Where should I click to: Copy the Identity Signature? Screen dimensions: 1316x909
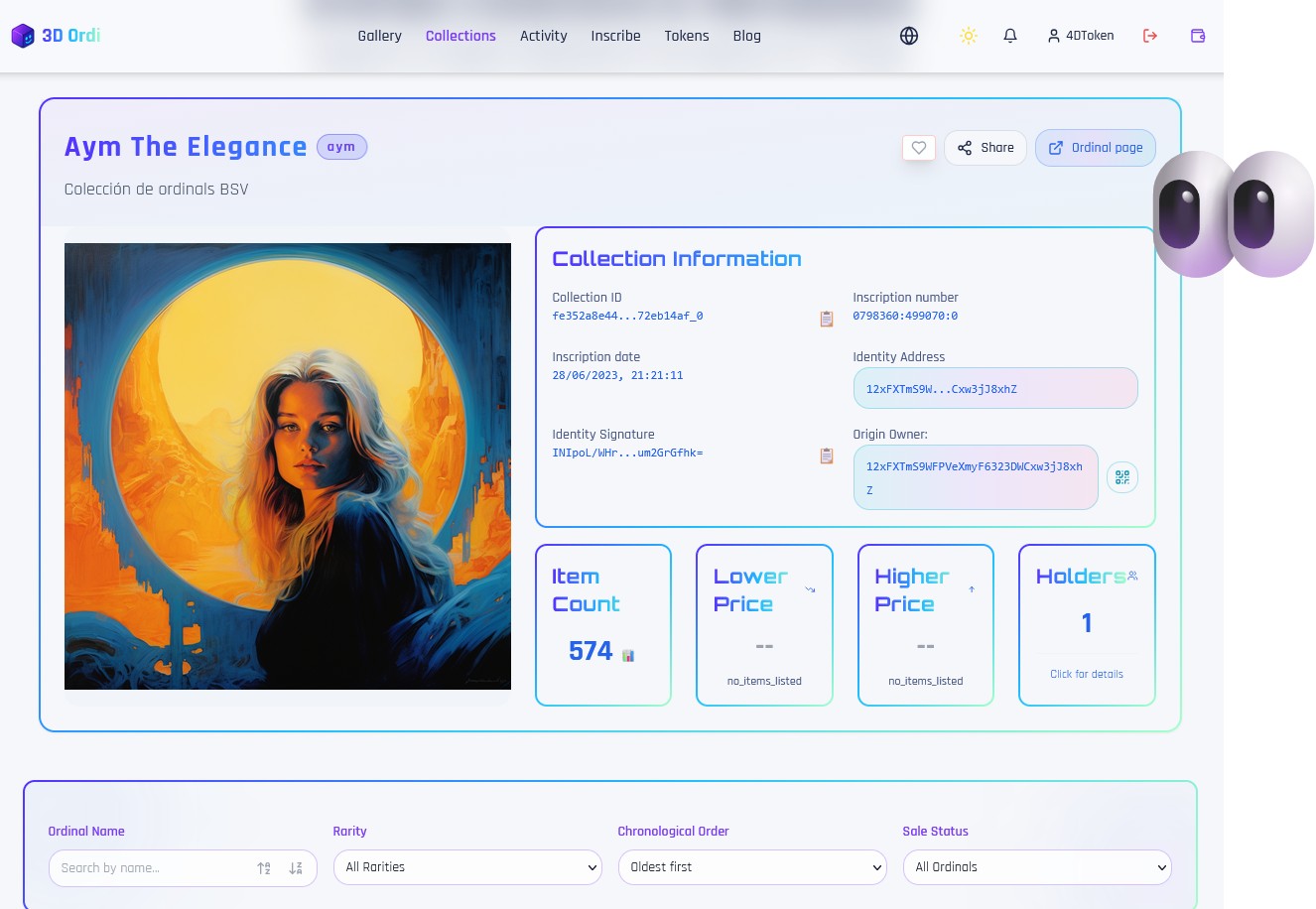point(827,455)
